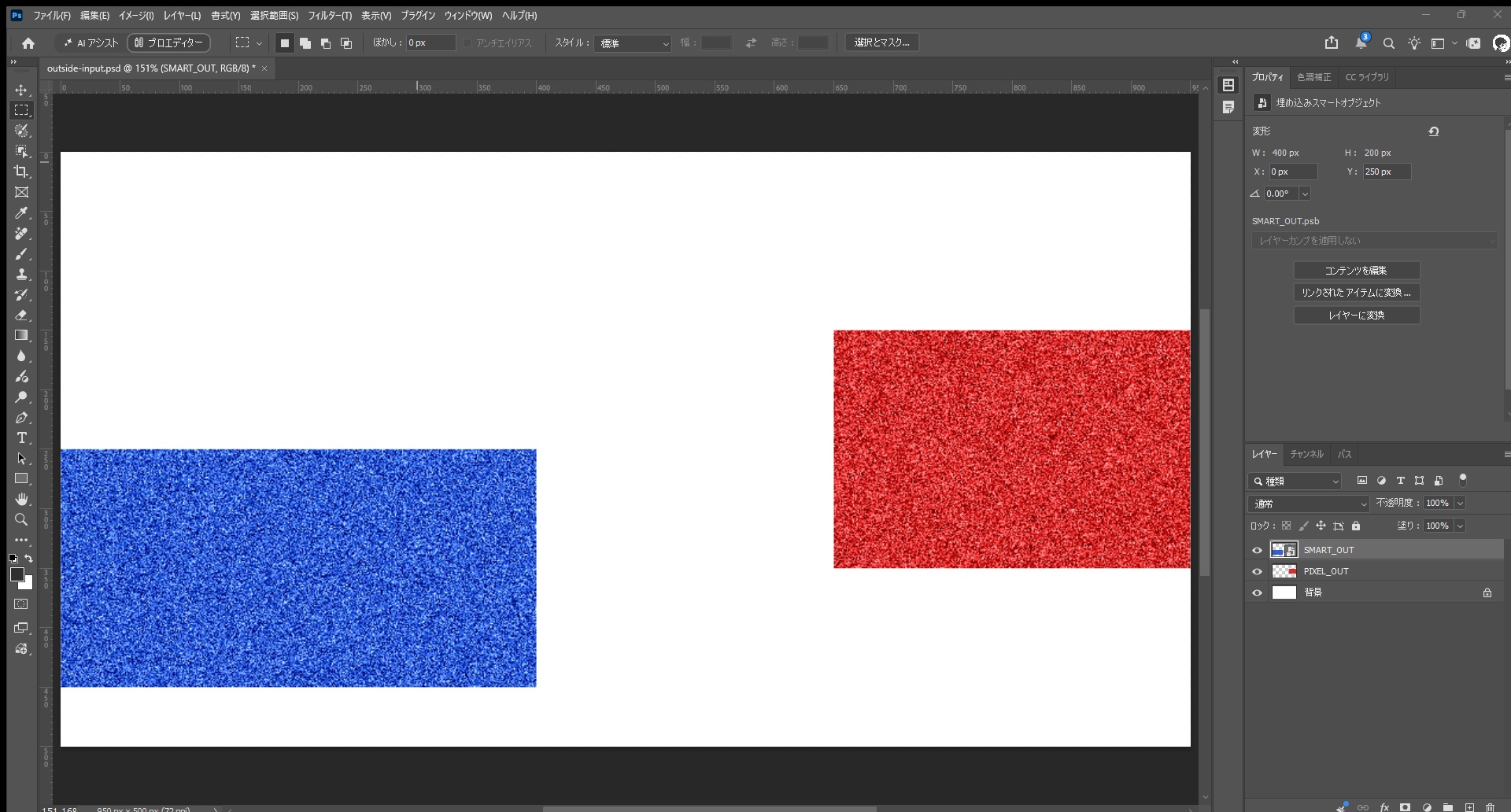Select the Rectangular Marquee tool

coord(21,110)
